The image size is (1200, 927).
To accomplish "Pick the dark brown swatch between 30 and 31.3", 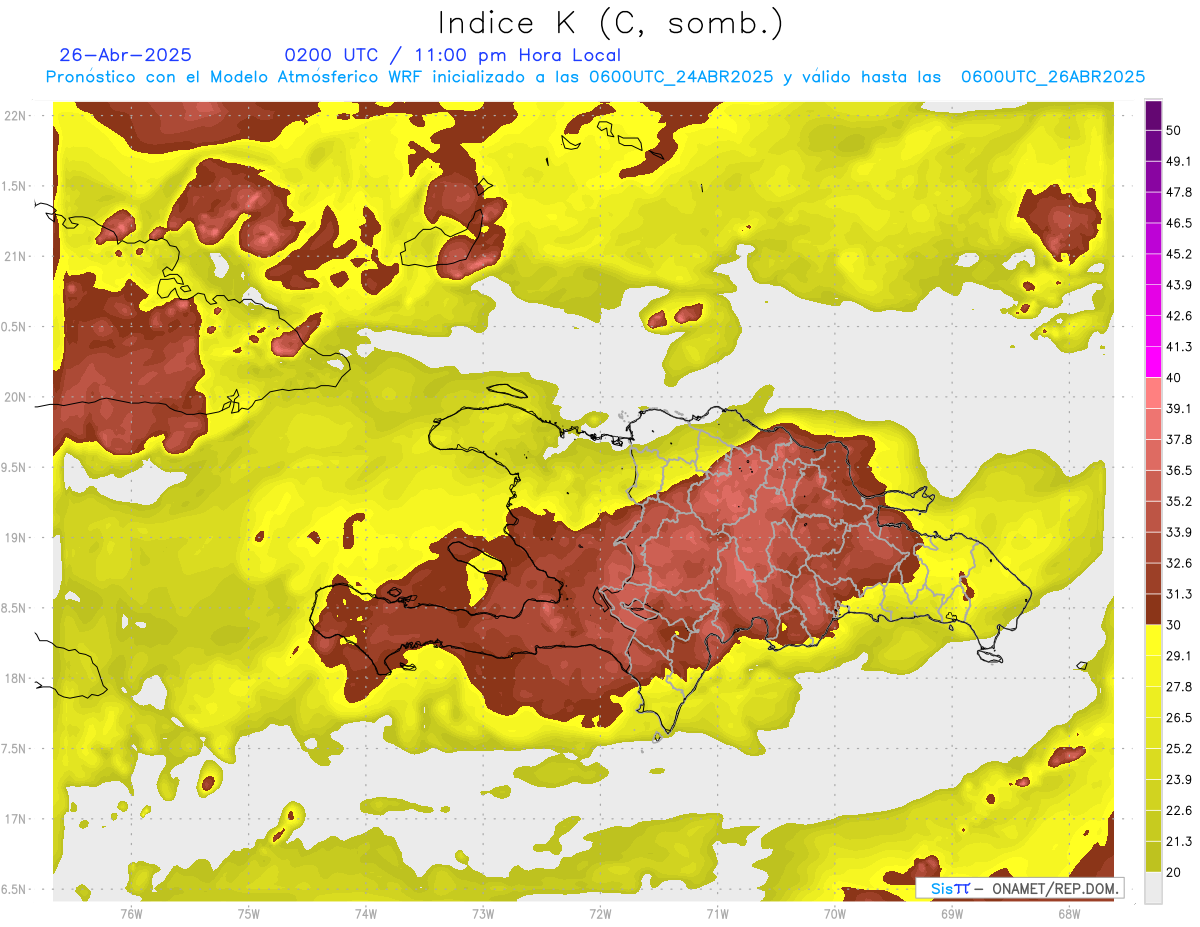I will (1153, 609).
